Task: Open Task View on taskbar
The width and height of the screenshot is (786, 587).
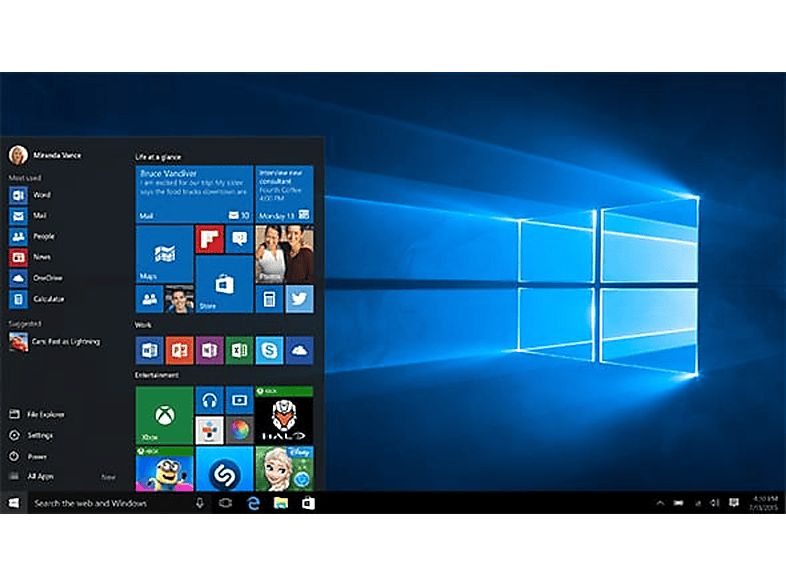Action: 226,503
